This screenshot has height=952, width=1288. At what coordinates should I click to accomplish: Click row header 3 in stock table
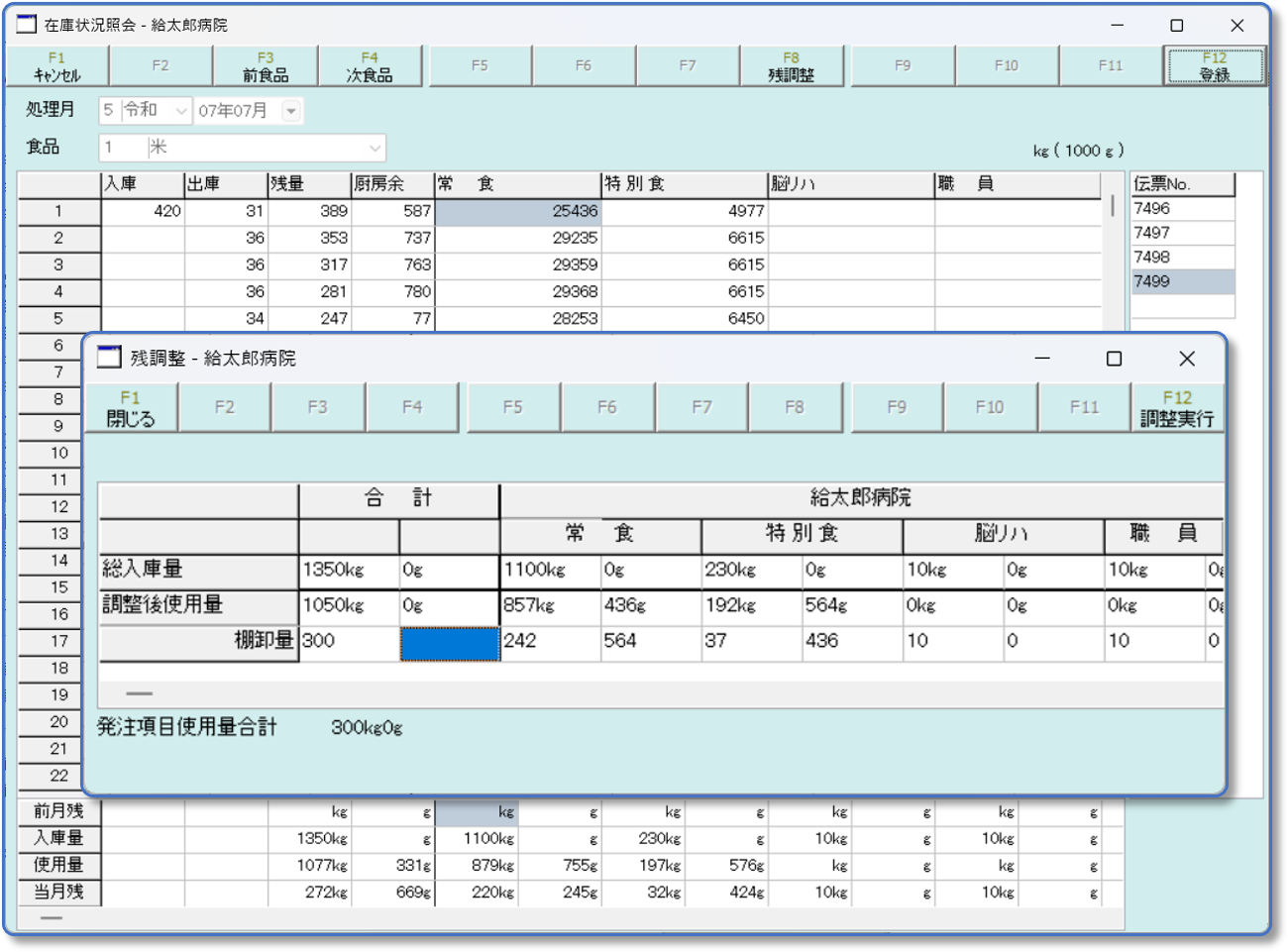[x=58, y=264]
